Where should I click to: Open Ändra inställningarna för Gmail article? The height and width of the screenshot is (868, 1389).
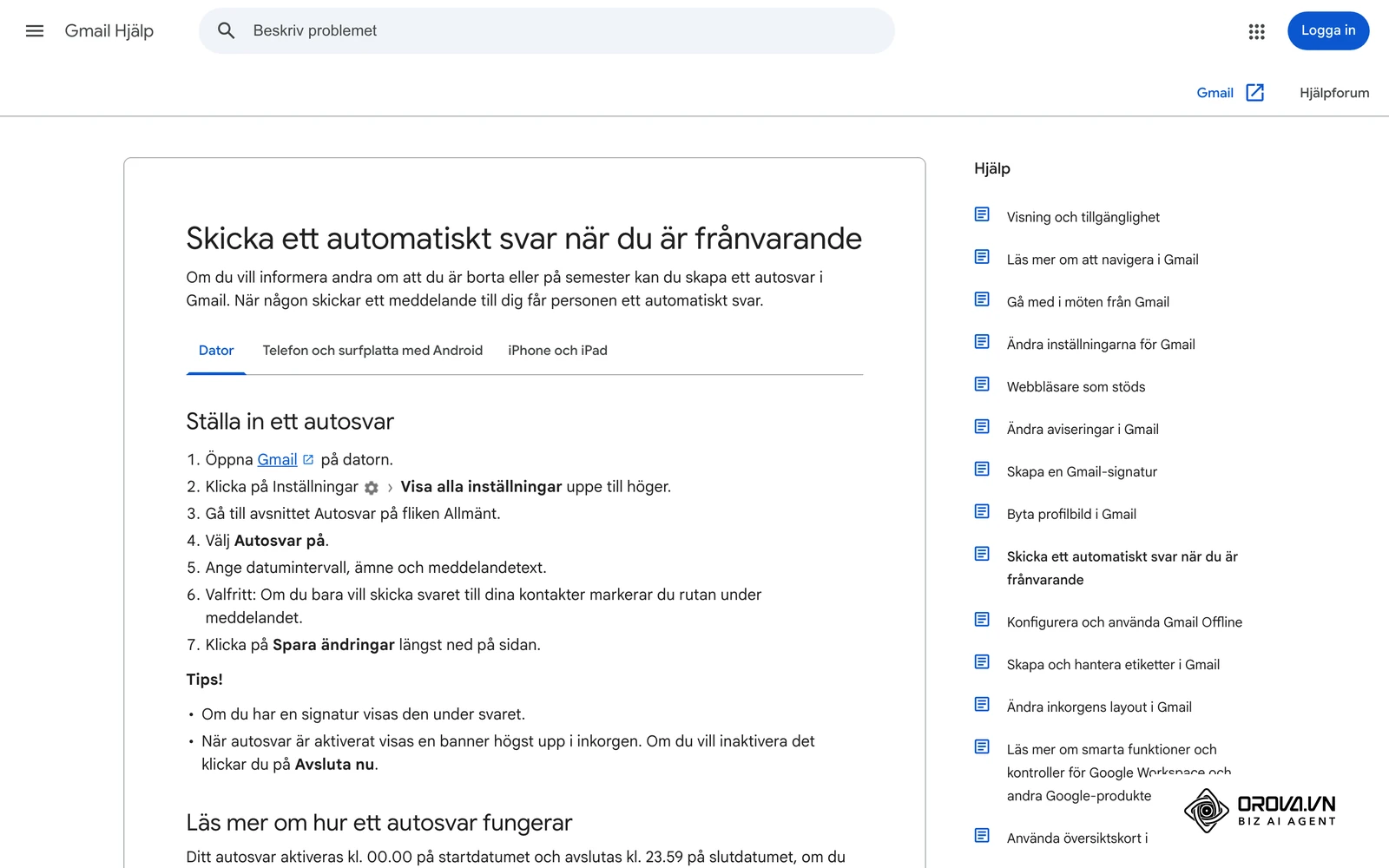(1101, 345)
